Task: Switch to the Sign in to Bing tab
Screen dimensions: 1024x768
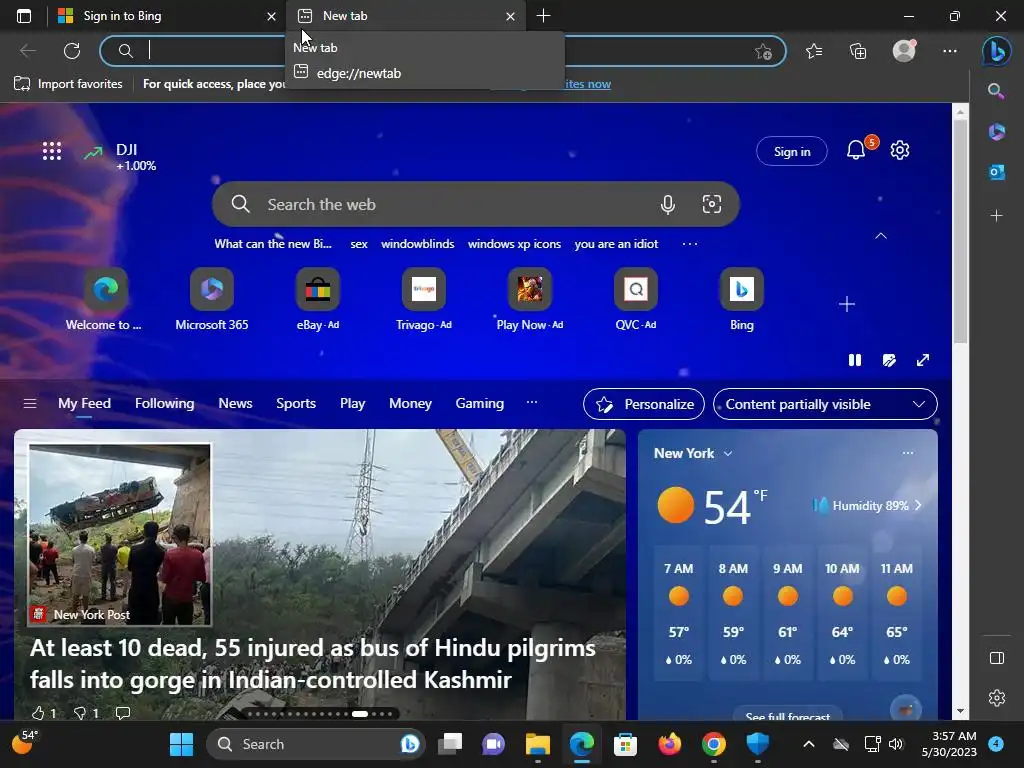Action: click(167, 16)
